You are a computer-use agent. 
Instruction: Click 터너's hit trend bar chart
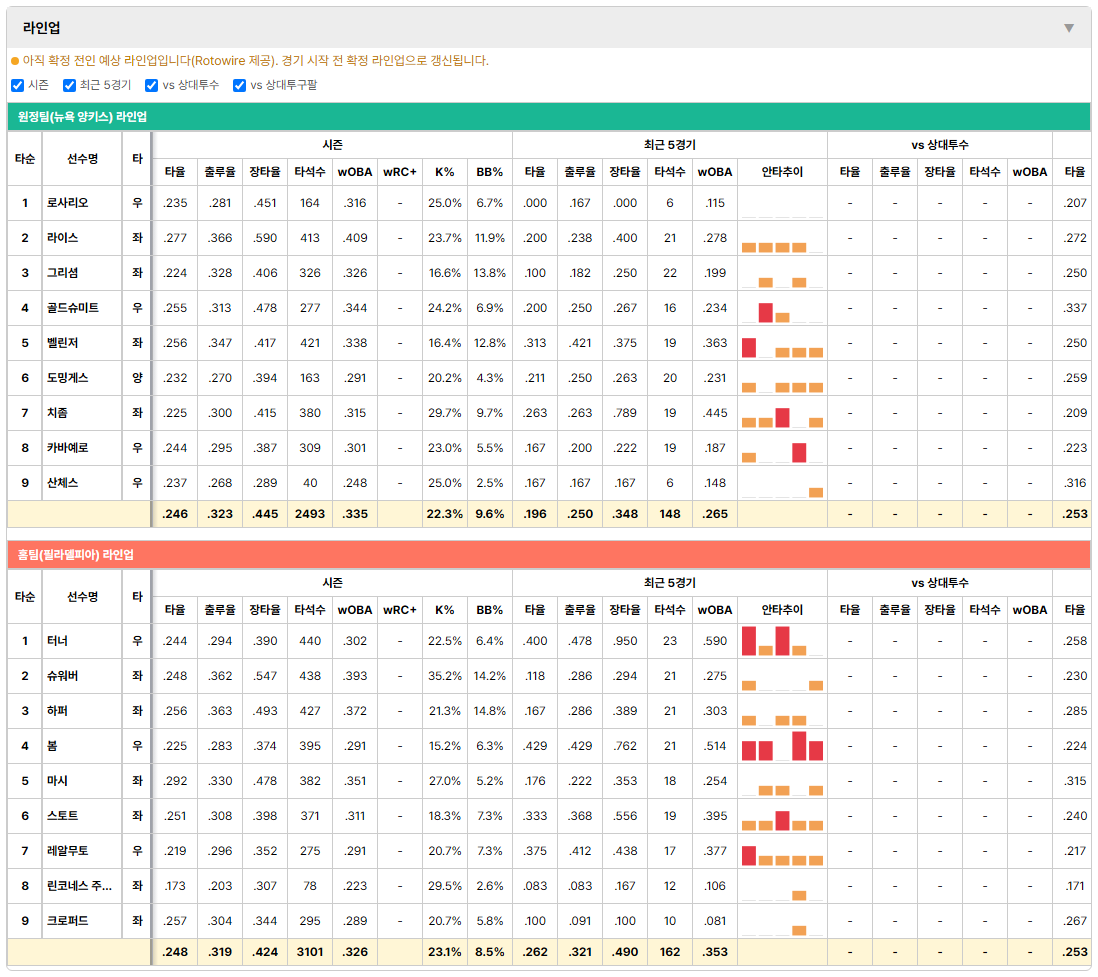point(782,642)
